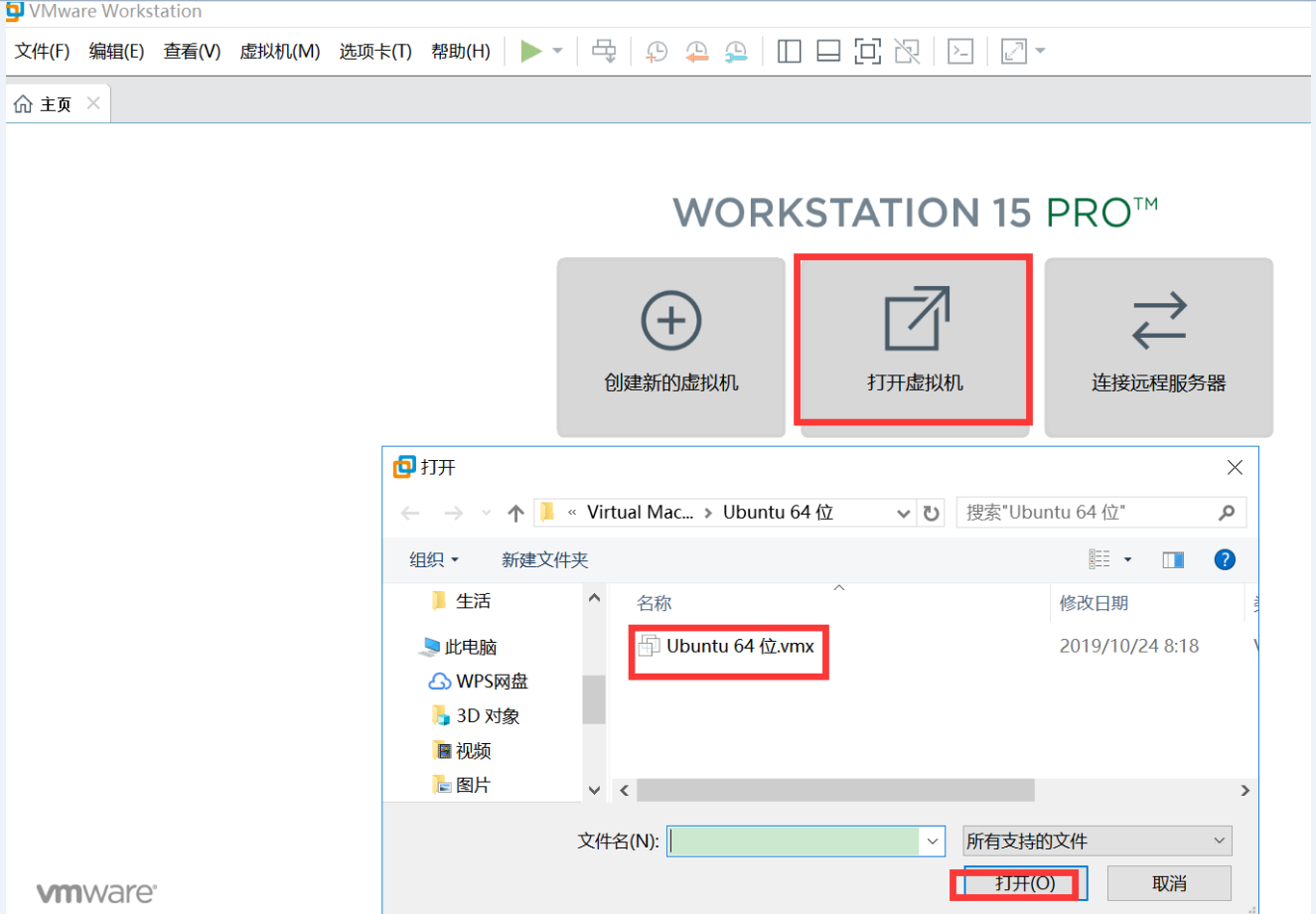Open the snapshot manager icon
1316x914 pixels.
point(736,51)
